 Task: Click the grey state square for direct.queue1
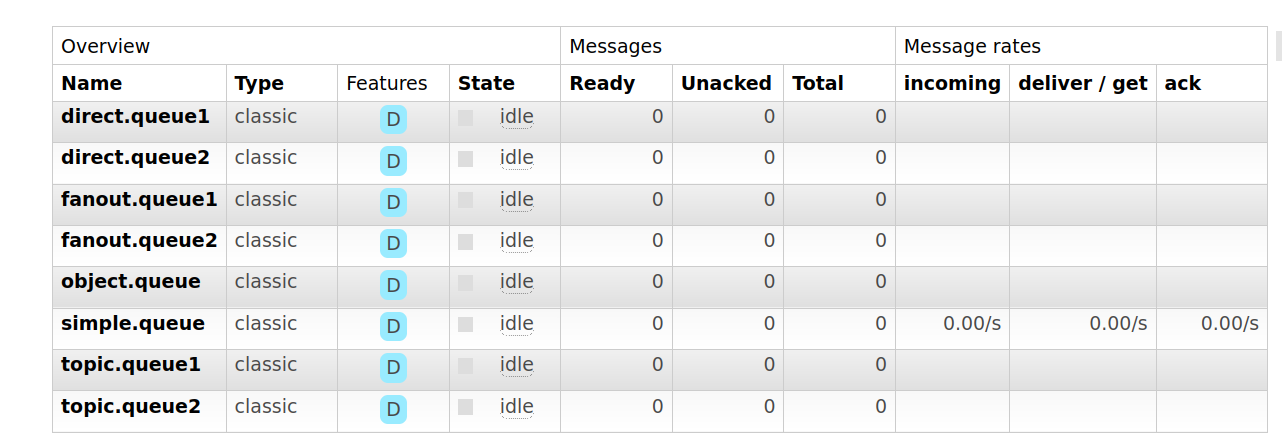pos(465,117)
